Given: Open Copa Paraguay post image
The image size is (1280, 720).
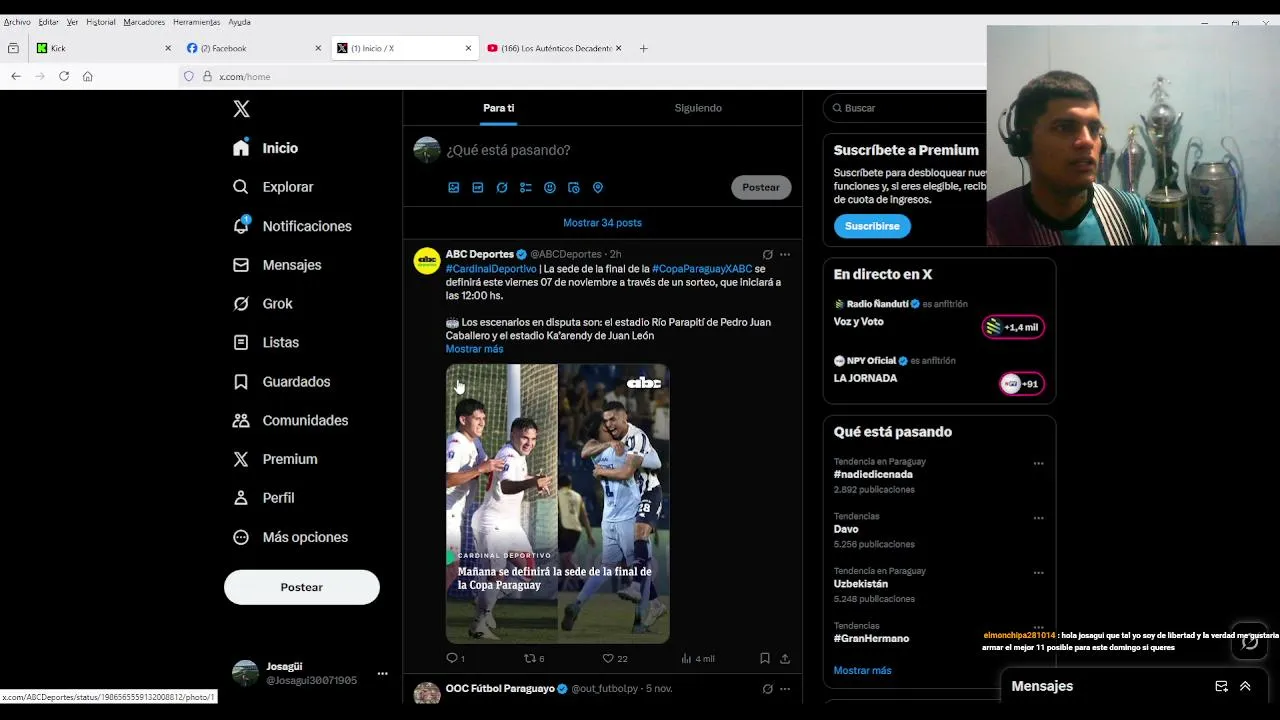Looking at the screenshot, I should click(x=557, y=503).
